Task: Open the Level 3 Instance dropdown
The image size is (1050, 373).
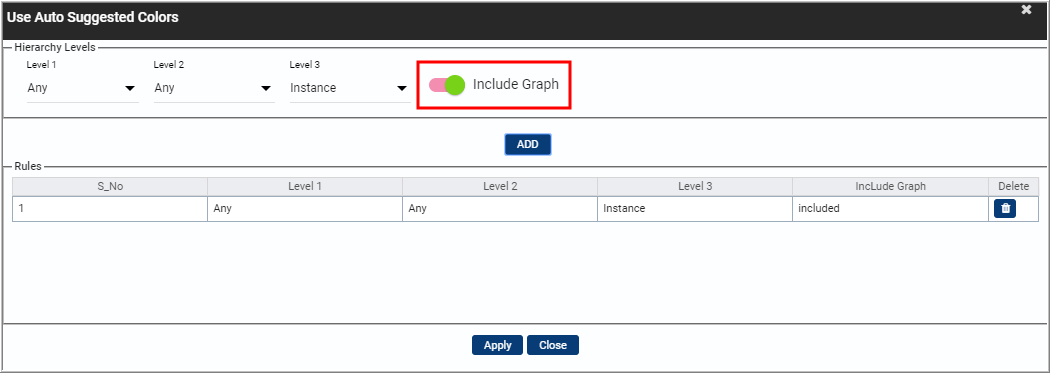Action: [x=350, y=88]
